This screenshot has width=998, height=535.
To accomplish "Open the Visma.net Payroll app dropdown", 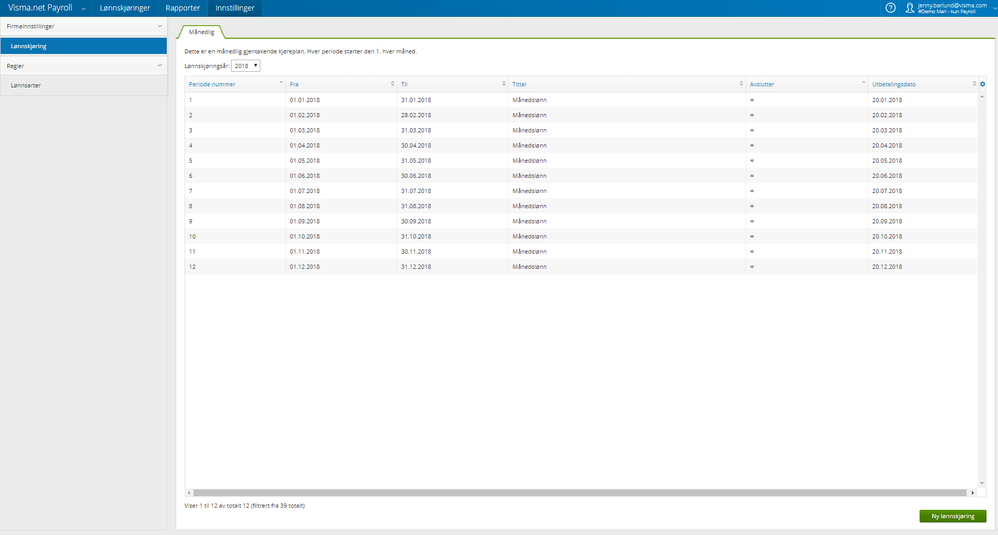I will (83, 8).
